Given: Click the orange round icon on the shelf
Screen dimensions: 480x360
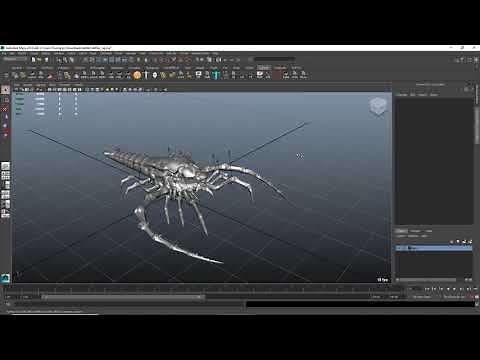Looking at the screenshot, I should tap(137, 75).
